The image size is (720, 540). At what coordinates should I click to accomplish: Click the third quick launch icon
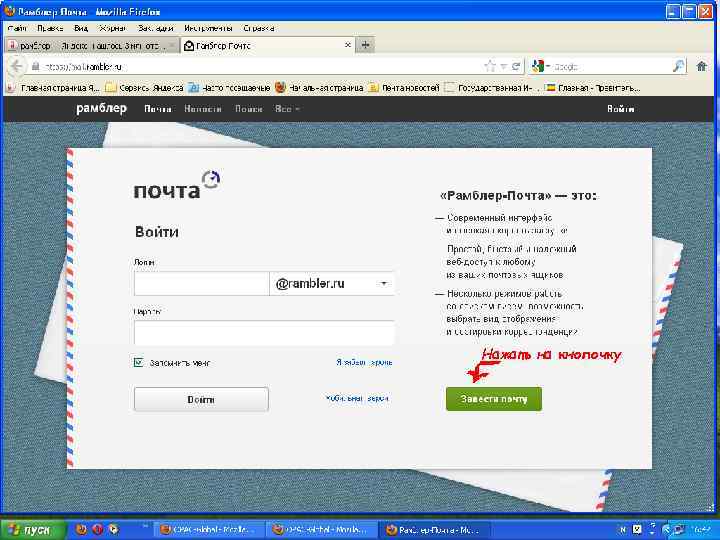tap(113, 529)
